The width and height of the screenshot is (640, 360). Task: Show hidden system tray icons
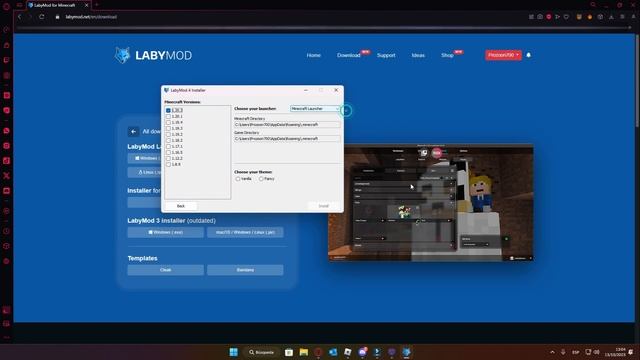[x=552, y=352]
